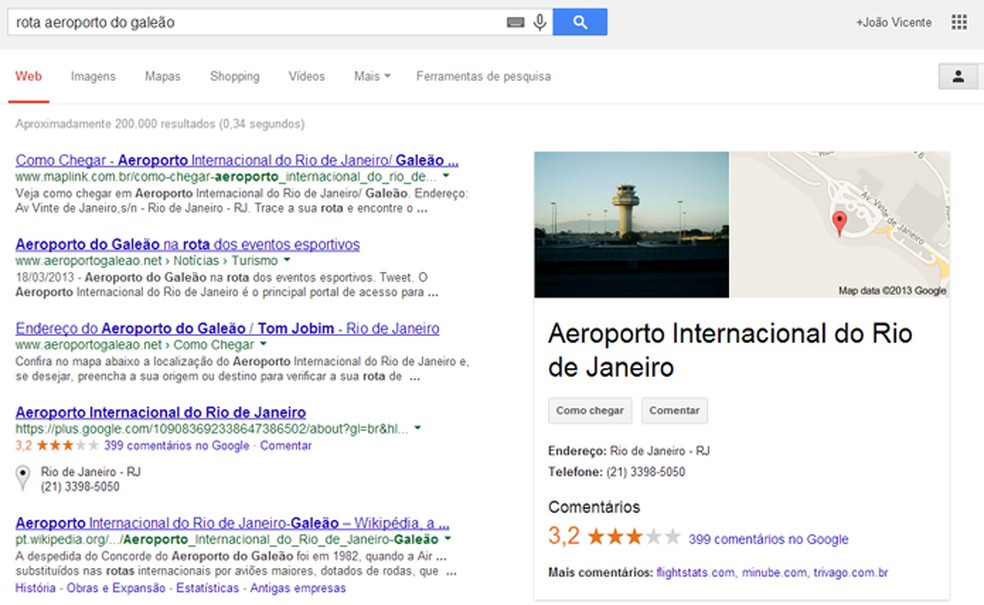Click the voice search microphone icon
The height and width of the screenshot is (605, 984).
tap(540, 21)
